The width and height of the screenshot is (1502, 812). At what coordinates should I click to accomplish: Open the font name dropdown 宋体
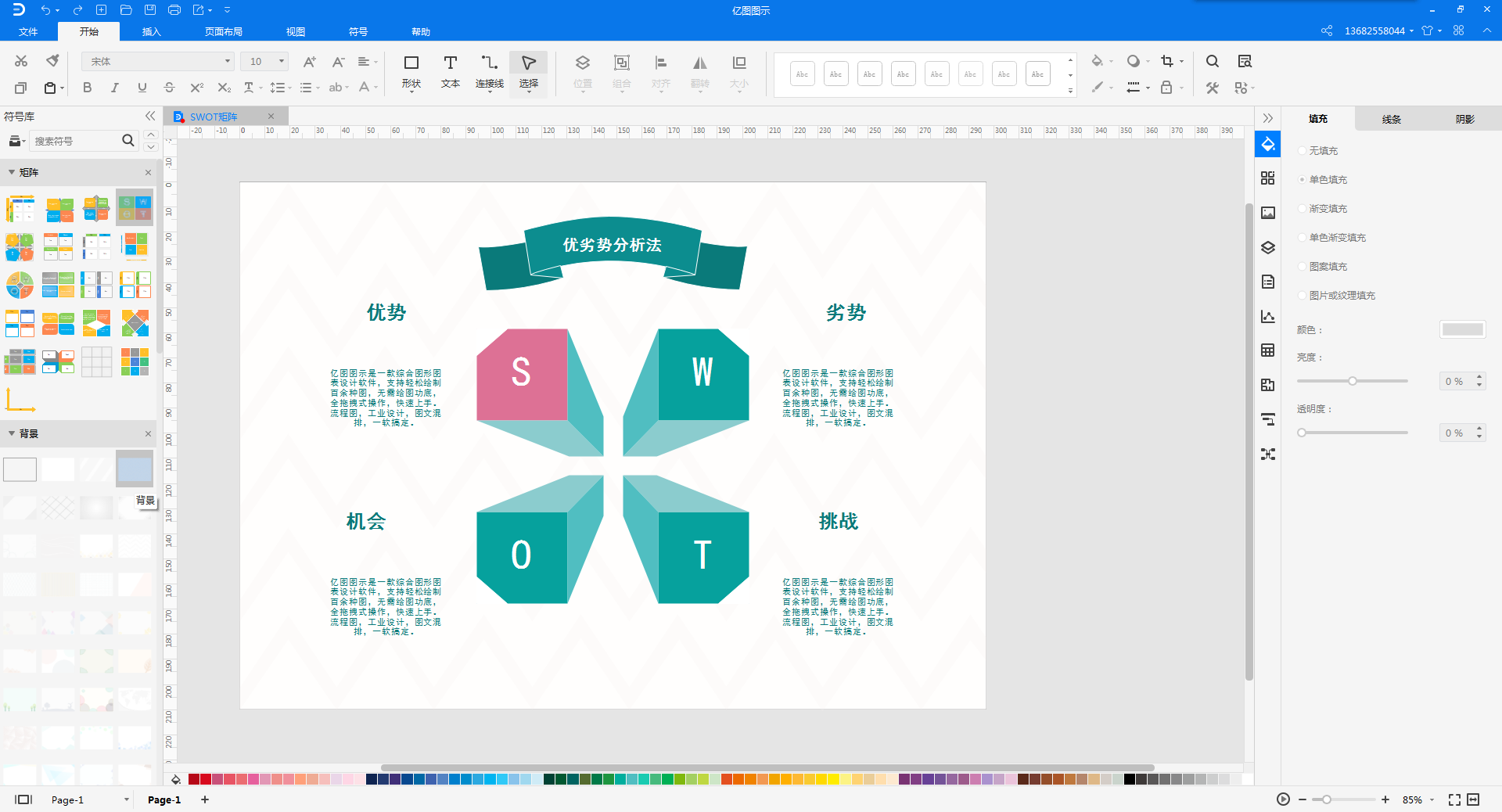[x=157, y=61]
